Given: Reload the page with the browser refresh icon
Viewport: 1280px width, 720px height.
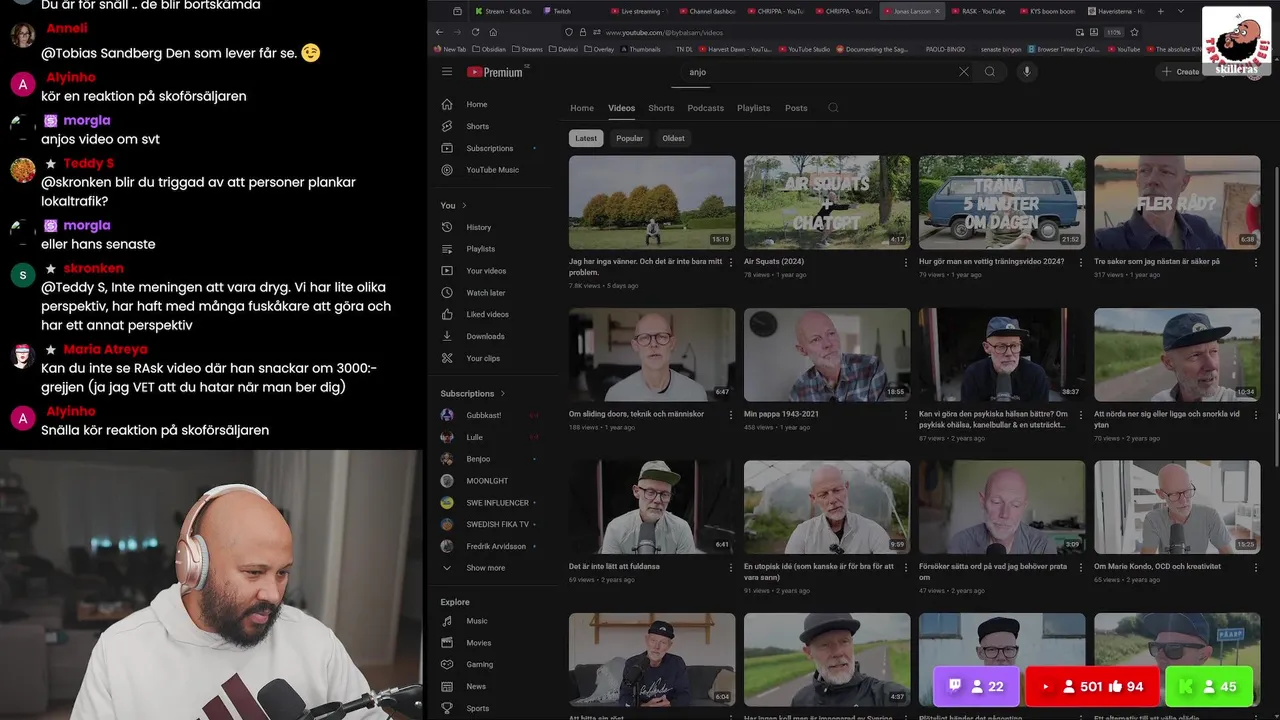Looking at the screenshot, I should (x=475, y=32).
